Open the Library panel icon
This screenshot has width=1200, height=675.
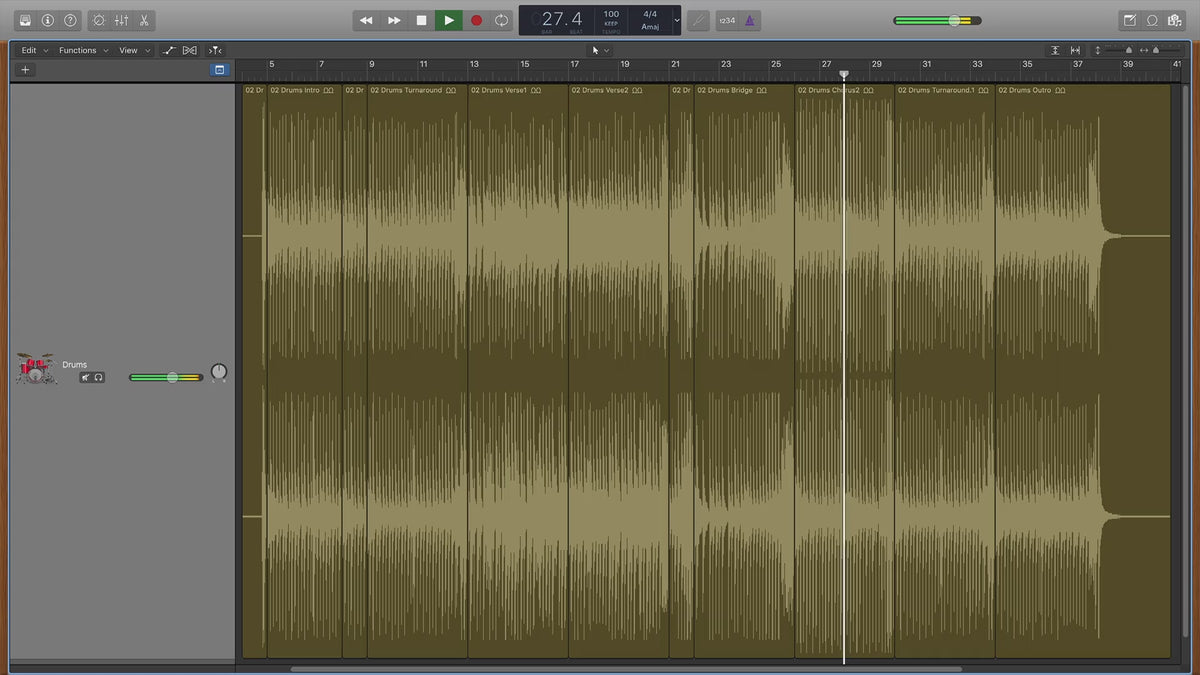tap(25, 20)
